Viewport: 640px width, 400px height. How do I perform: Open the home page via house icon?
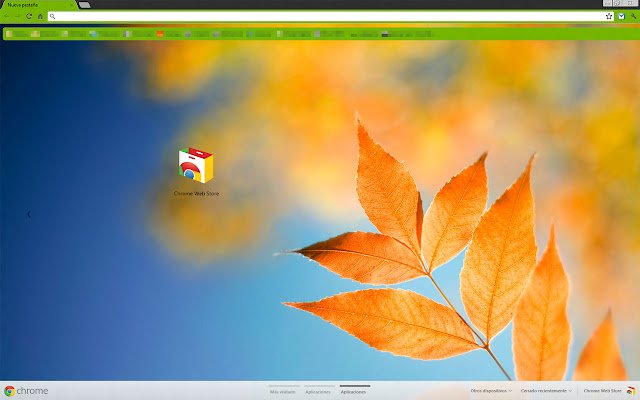pos(40,16)
